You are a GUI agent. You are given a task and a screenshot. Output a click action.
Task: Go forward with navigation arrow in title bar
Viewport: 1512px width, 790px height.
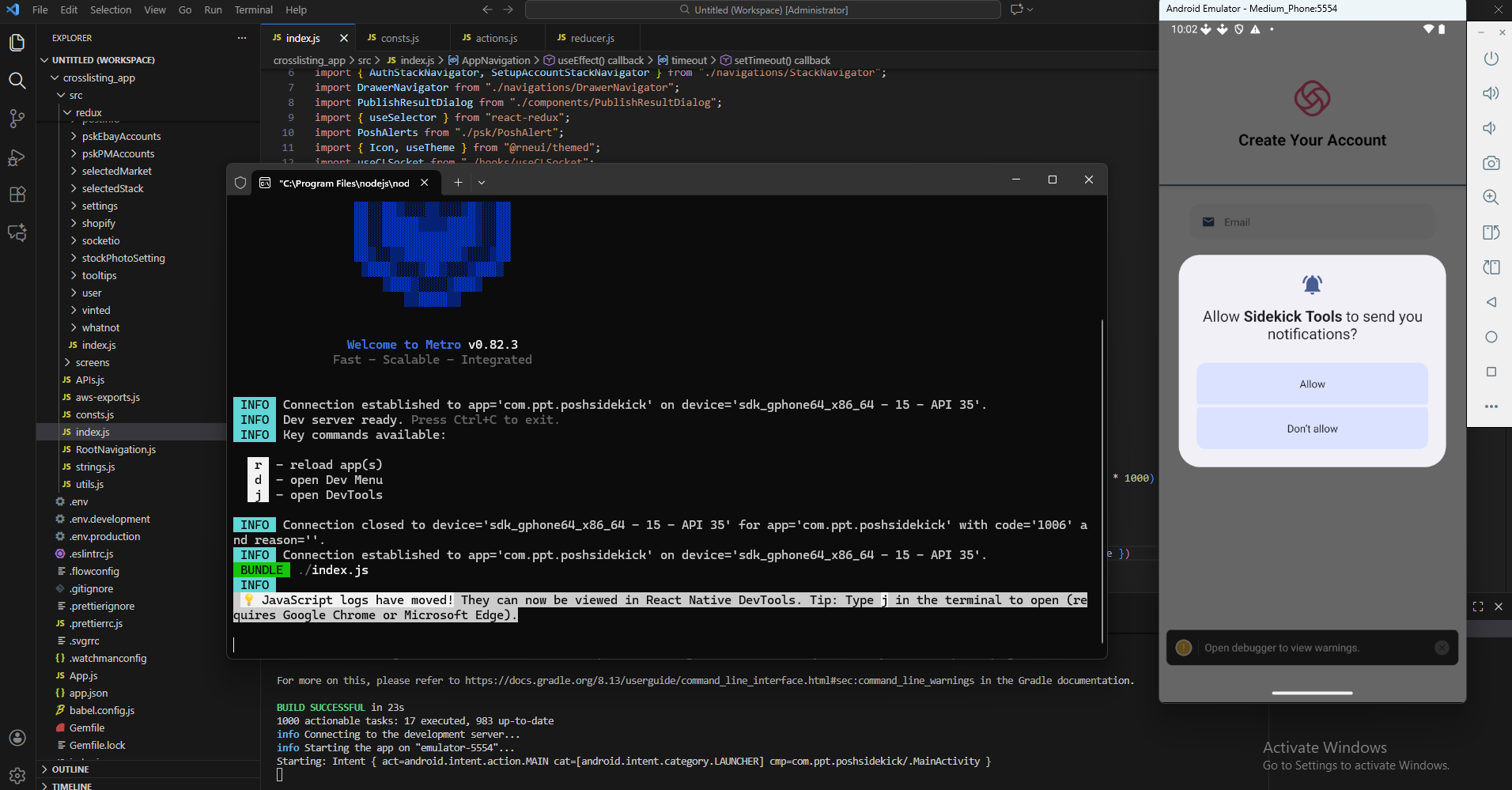pyautogui.click(x=508, y=9)
